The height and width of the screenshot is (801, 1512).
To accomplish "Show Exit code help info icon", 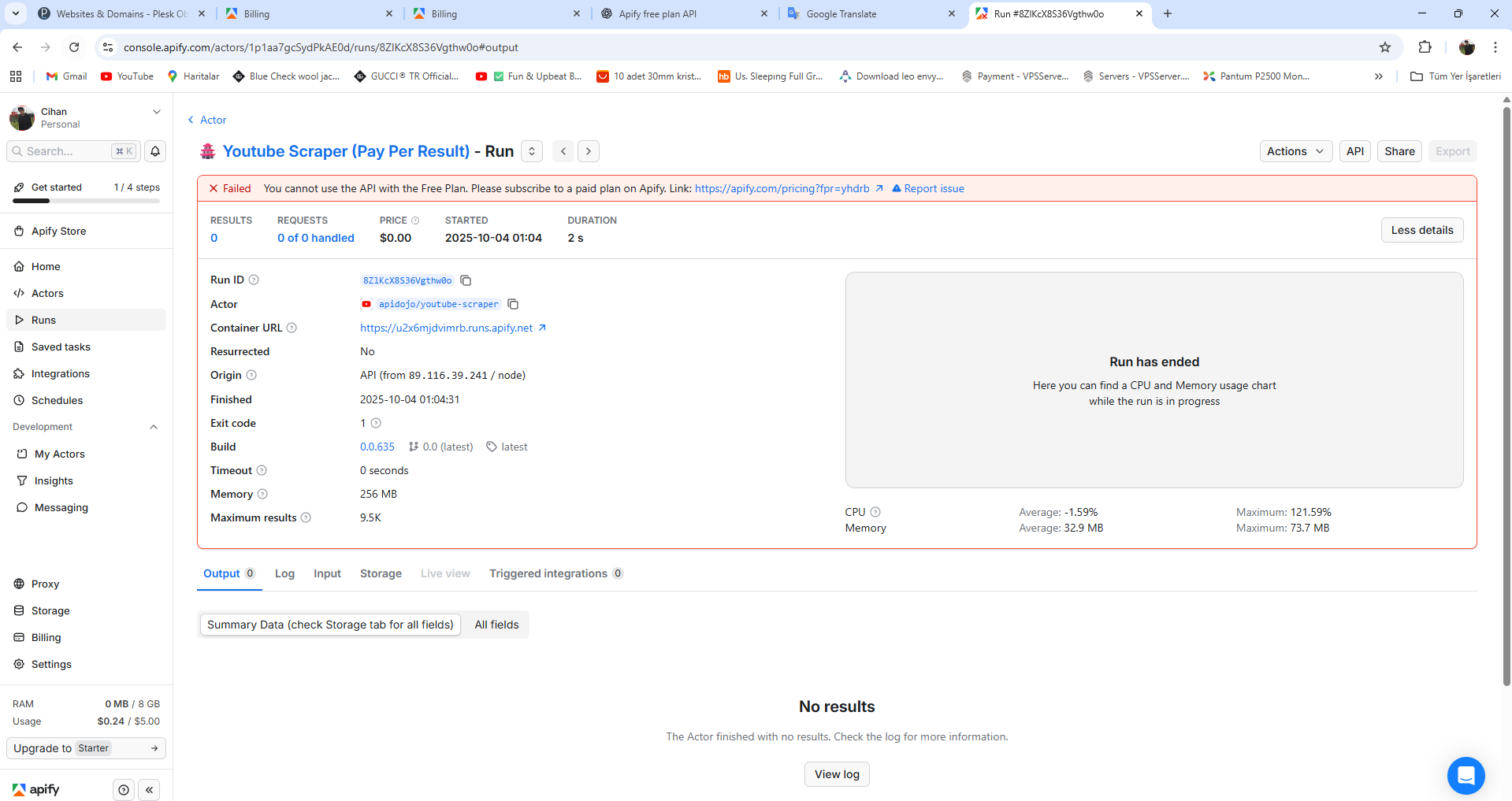I will pos(376,423).
